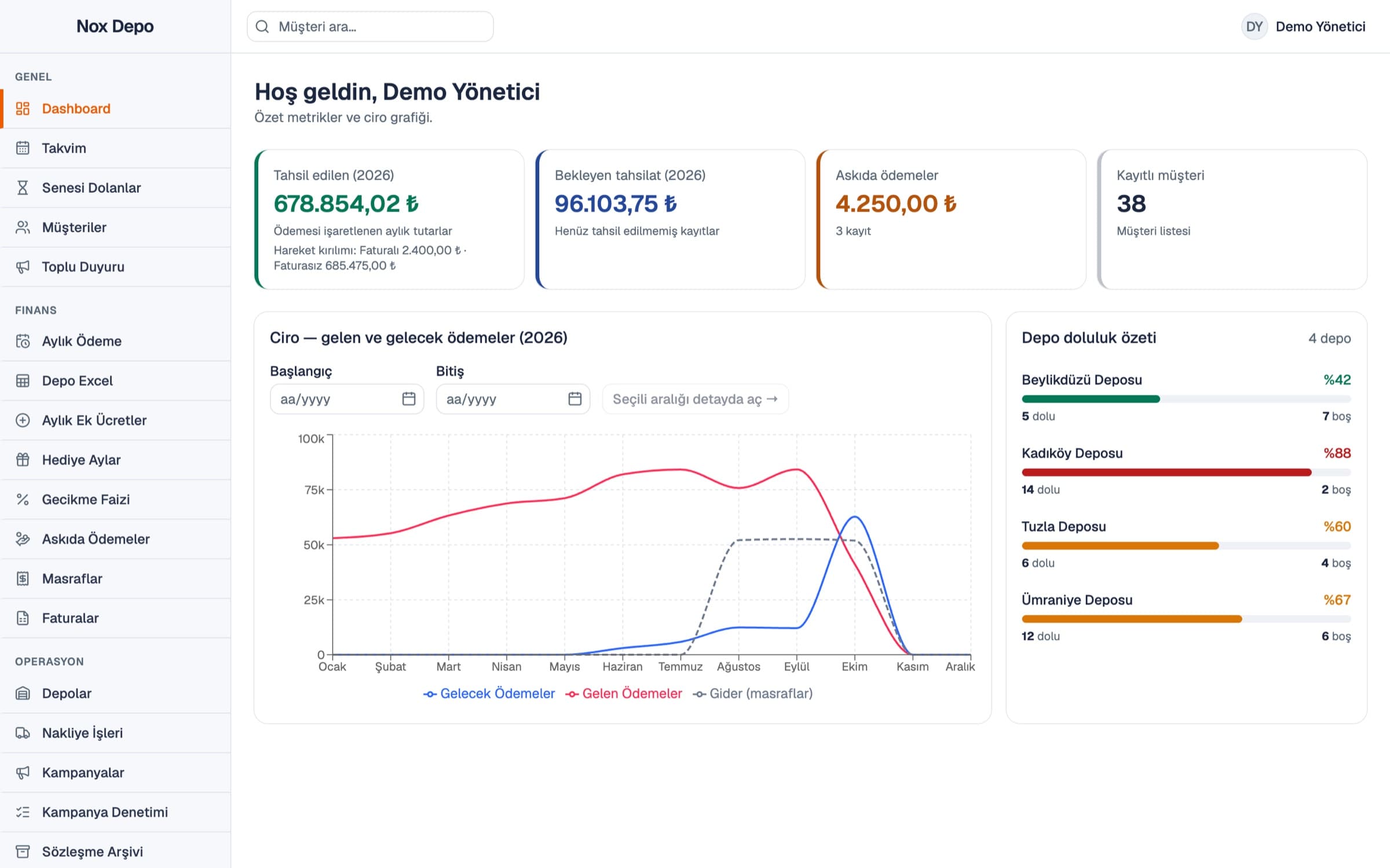Click the Toplu Duyuru megaphone icon
This screenshot has width=1390, height=868.
(x=23, y=266)
